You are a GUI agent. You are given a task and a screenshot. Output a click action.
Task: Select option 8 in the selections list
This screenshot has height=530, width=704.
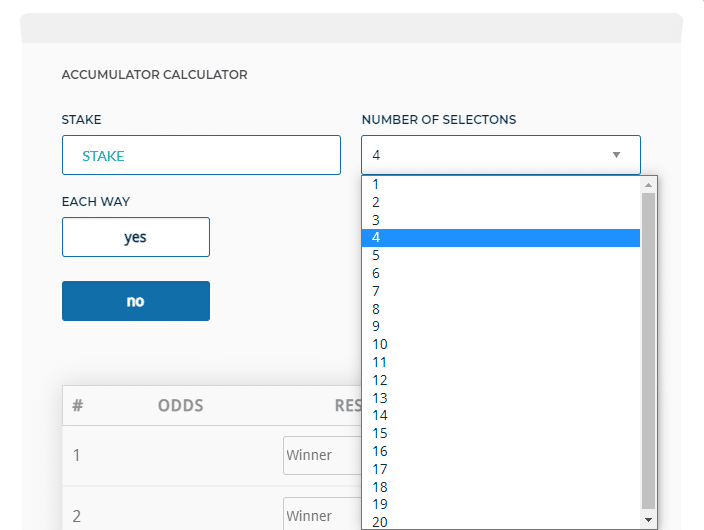[501, 309]
